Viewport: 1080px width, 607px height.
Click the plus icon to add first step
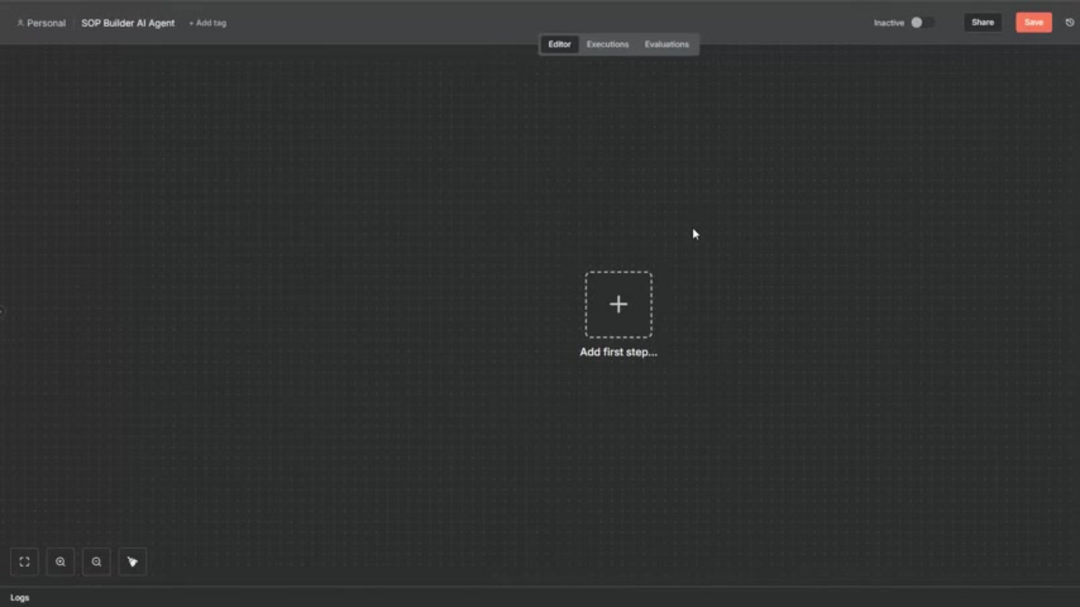pos(618,304)
